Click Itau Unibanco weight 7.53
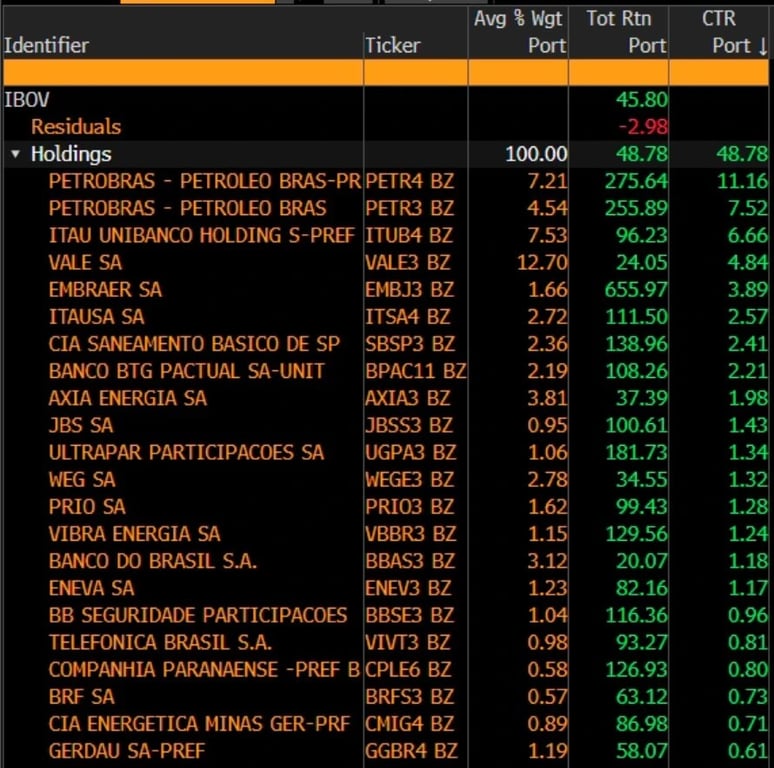The height and width of the screenshot is (768, 774). (x=547, y=235)
